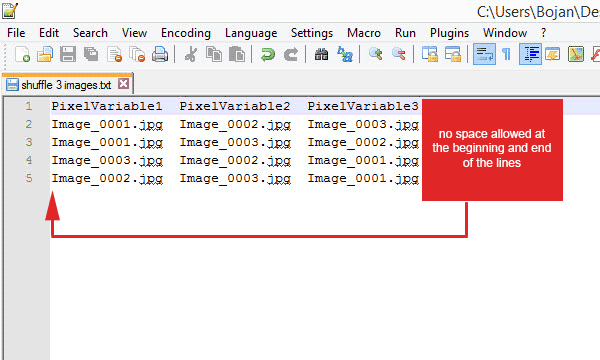
Task: Click Image_0002.jpg on line 3
Action: point(363,142)
